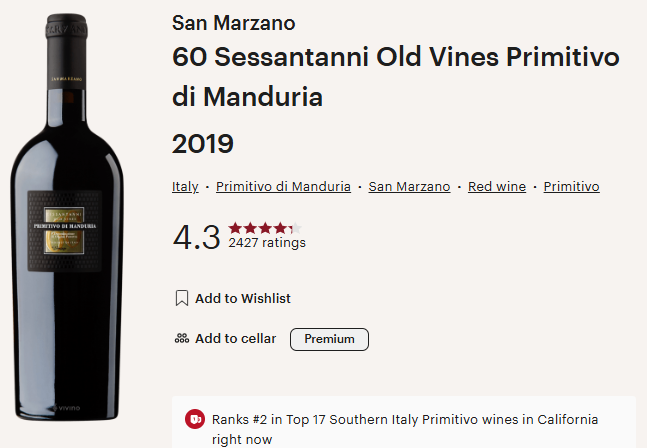Click the red wine glass rank badge icon
Screen dimensions: 647x448
195,419
